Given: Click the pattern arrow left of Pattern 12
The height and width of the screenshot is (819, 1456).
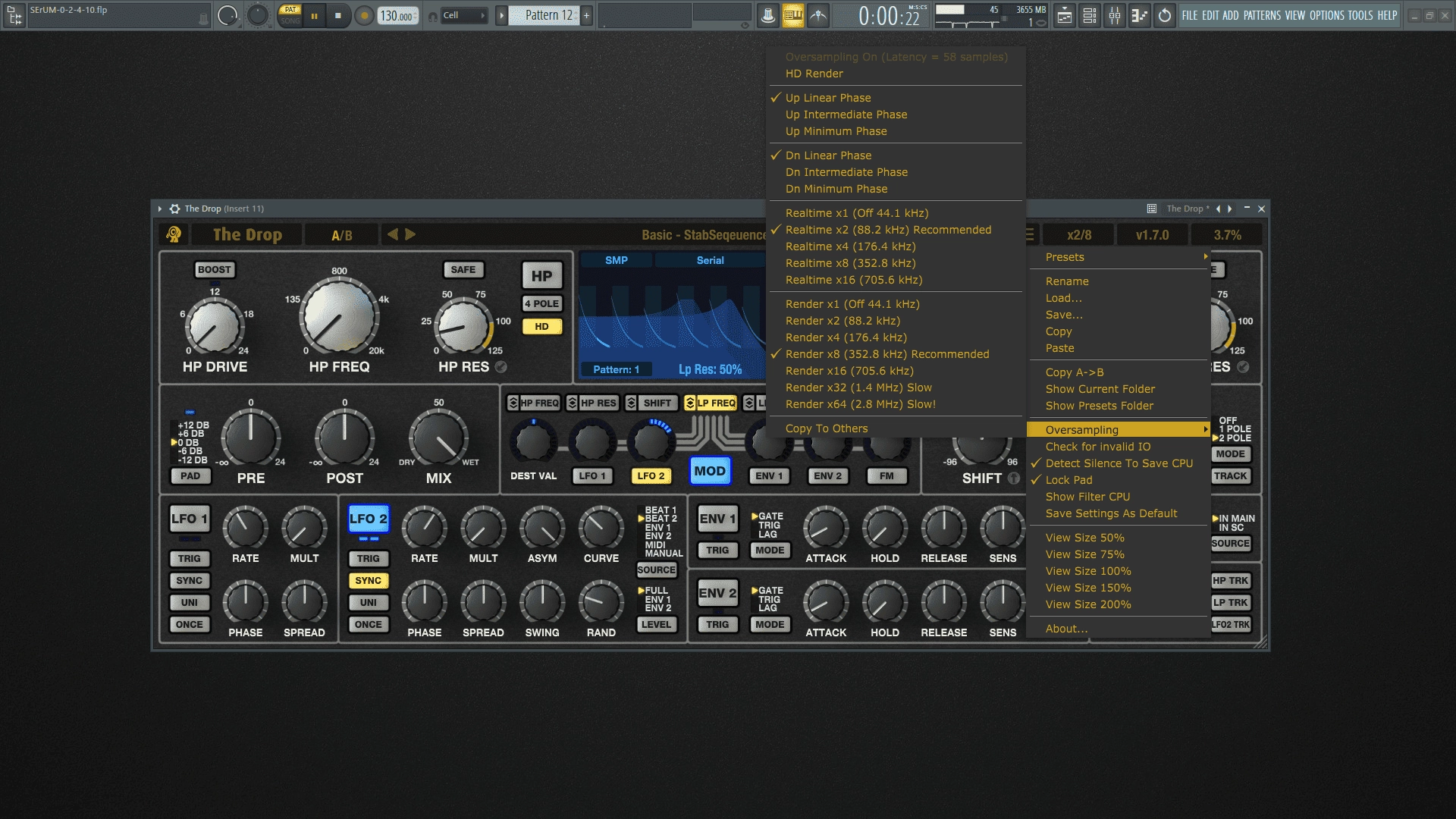Looking at the screenshot, I should coord(501,15).
